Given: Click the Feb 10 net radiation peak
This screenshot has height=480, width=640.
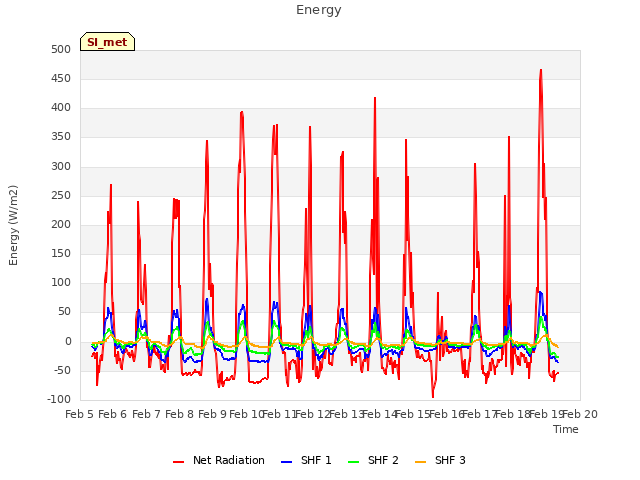Looking at the screenshot, I should coord(242,112).
